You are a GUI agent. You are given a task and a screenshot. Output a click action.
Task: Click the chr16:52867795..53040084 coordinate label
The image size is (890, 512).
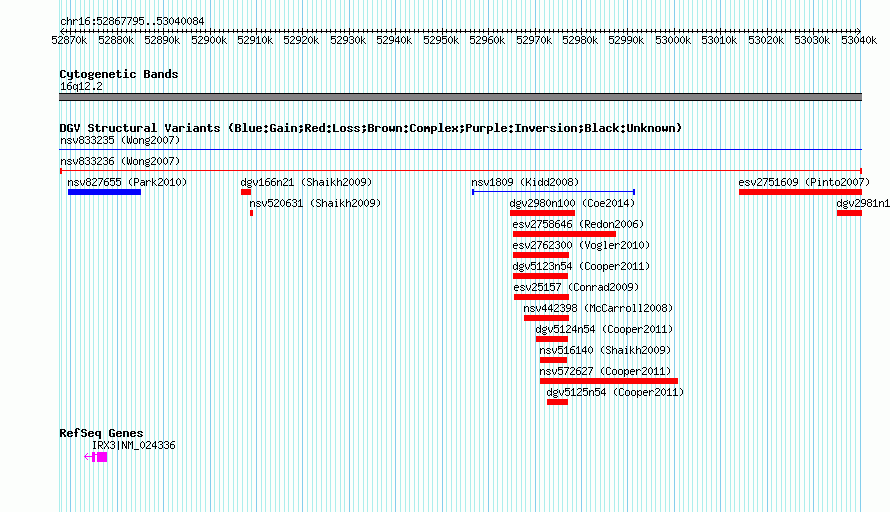point(132,21)
